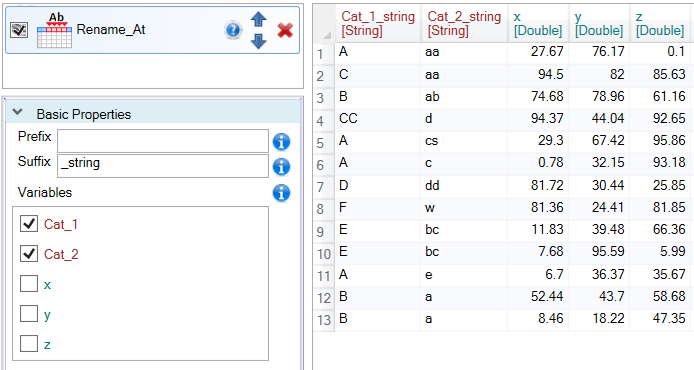Click the x value 81.36

click(538, 207)
